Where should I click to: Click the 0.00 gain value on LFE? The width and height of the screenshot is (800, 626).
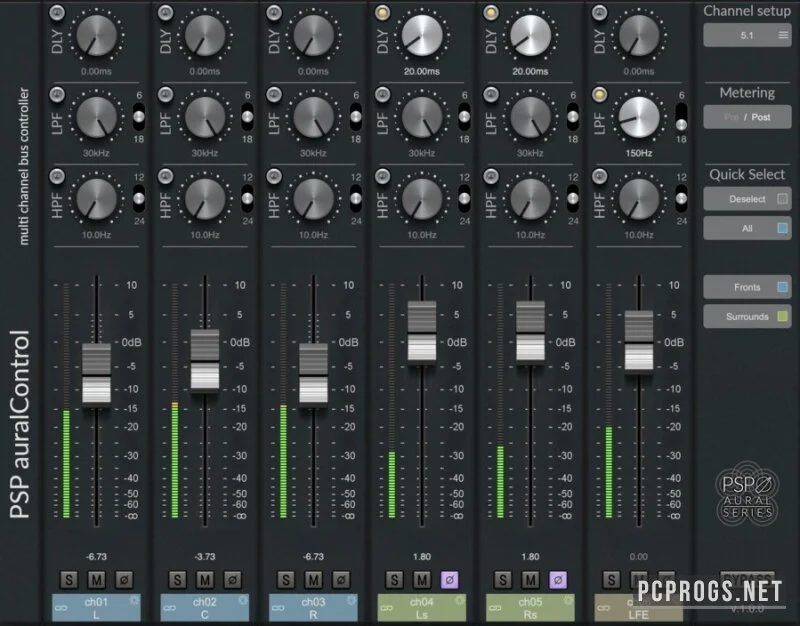pos(639,557)
